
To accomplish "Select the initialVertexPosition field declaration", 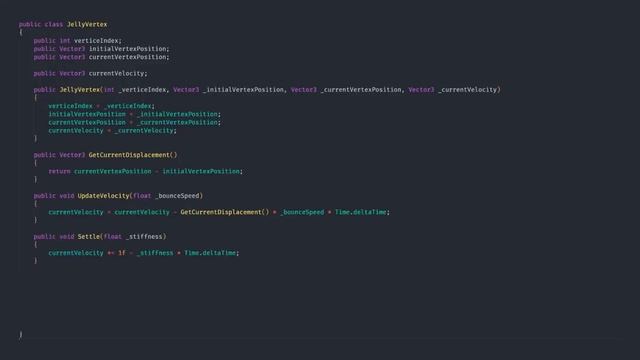I will coord(101,49).
